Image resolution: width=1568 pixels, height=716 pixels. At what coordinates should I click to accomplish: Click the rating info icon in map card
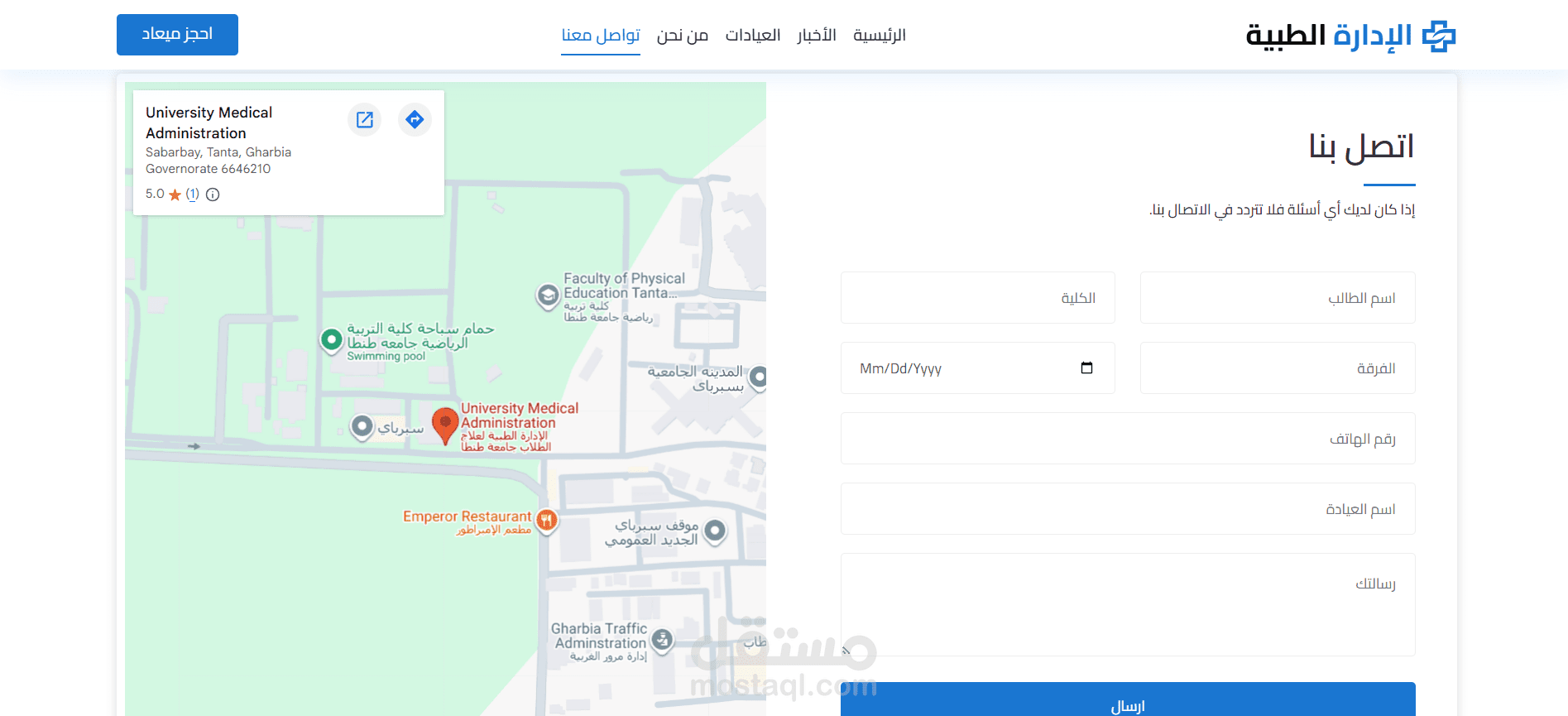[213, 195]
